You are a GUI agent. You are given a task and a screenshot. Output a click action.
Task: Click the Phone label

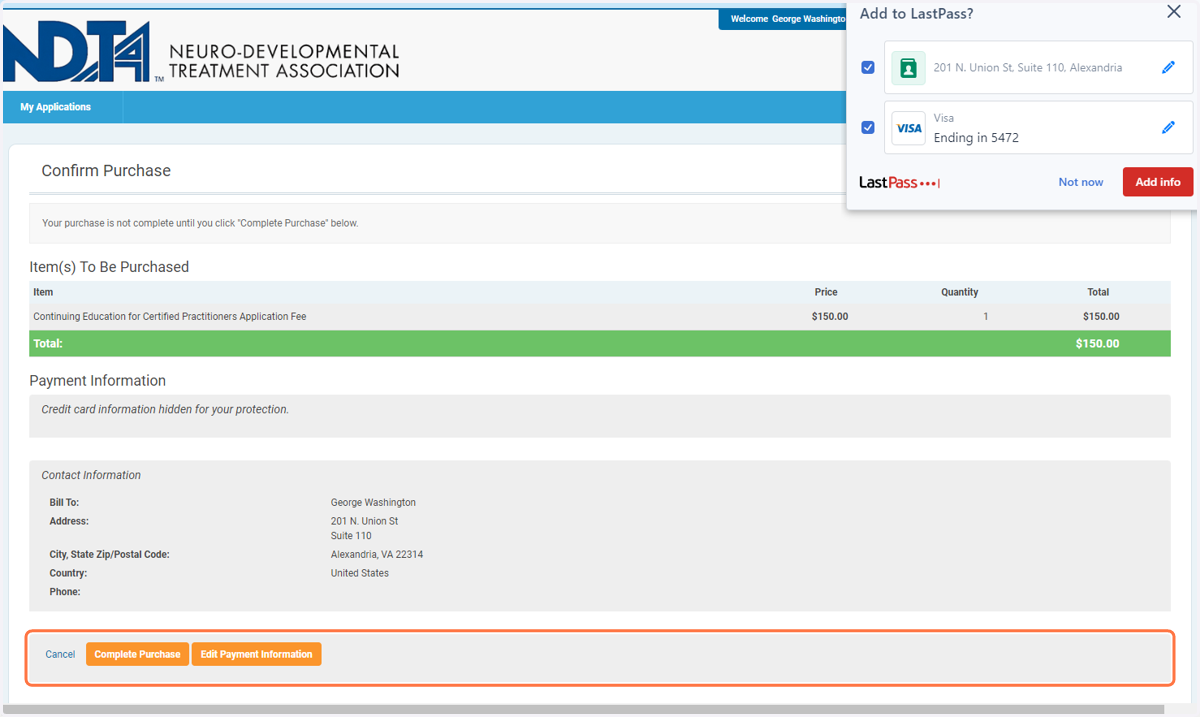click(65, 592)
